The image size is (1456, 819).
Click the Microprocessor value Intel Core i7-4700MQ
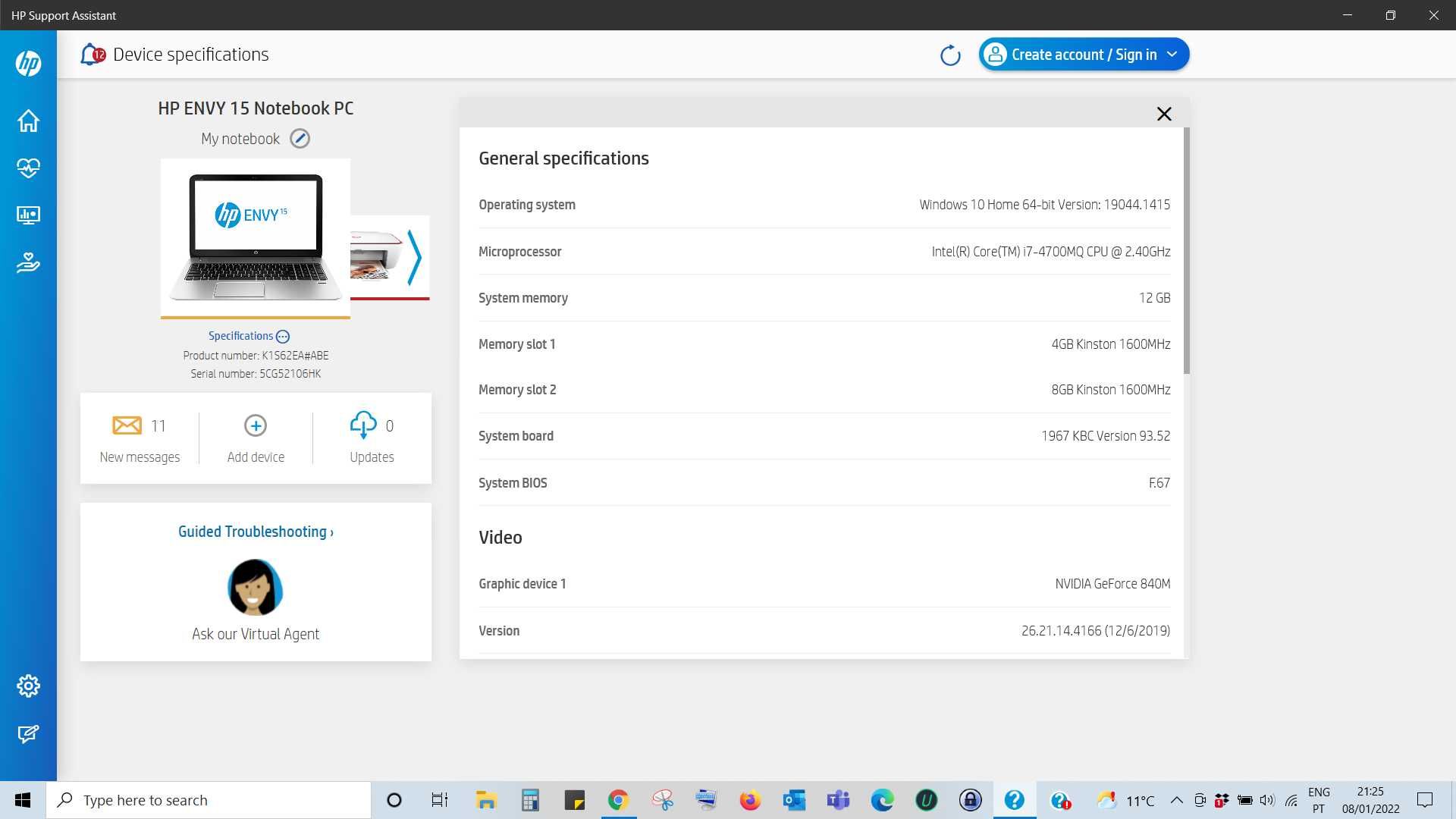[1050, 252]
